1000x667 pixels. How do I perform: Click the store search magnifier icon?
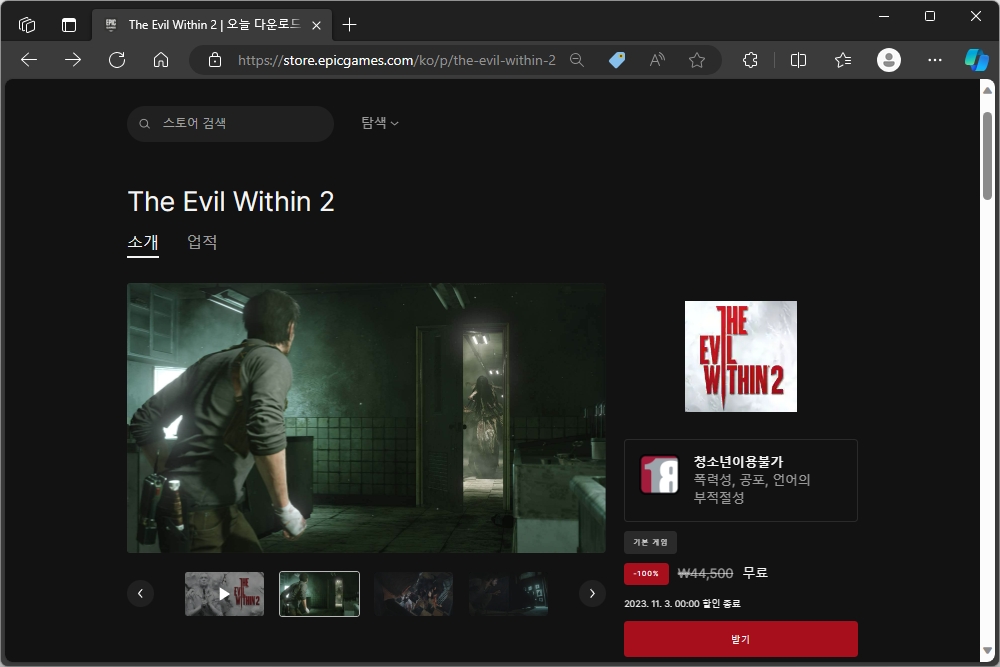tap(145, 124)
